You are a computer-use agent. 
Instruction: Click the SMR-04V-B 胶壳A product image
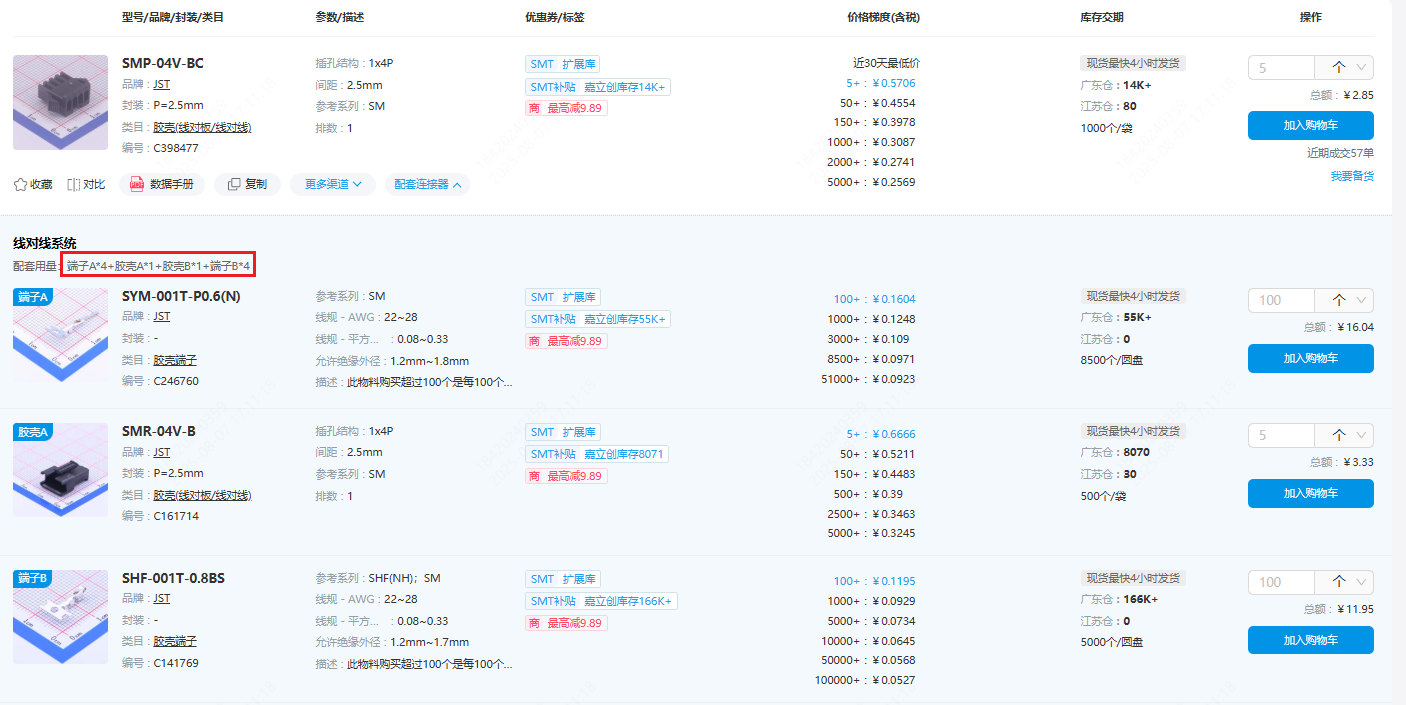60,471
